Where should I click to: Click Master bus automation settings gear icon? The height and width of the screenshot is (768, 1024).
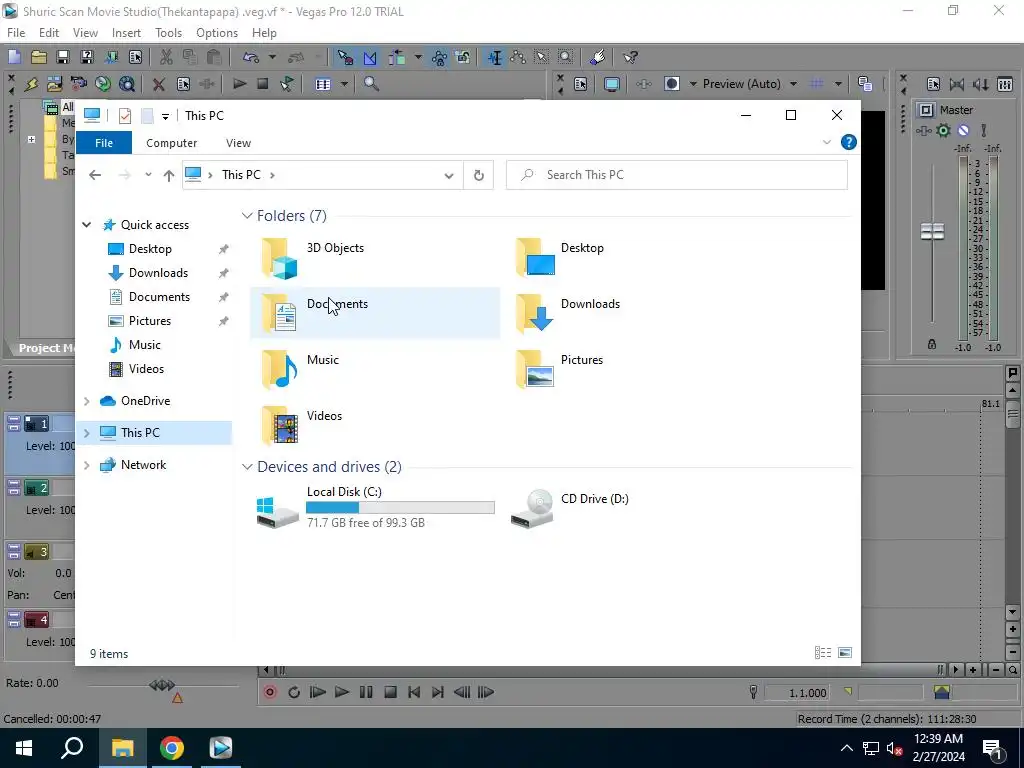(x=943, y=131)
